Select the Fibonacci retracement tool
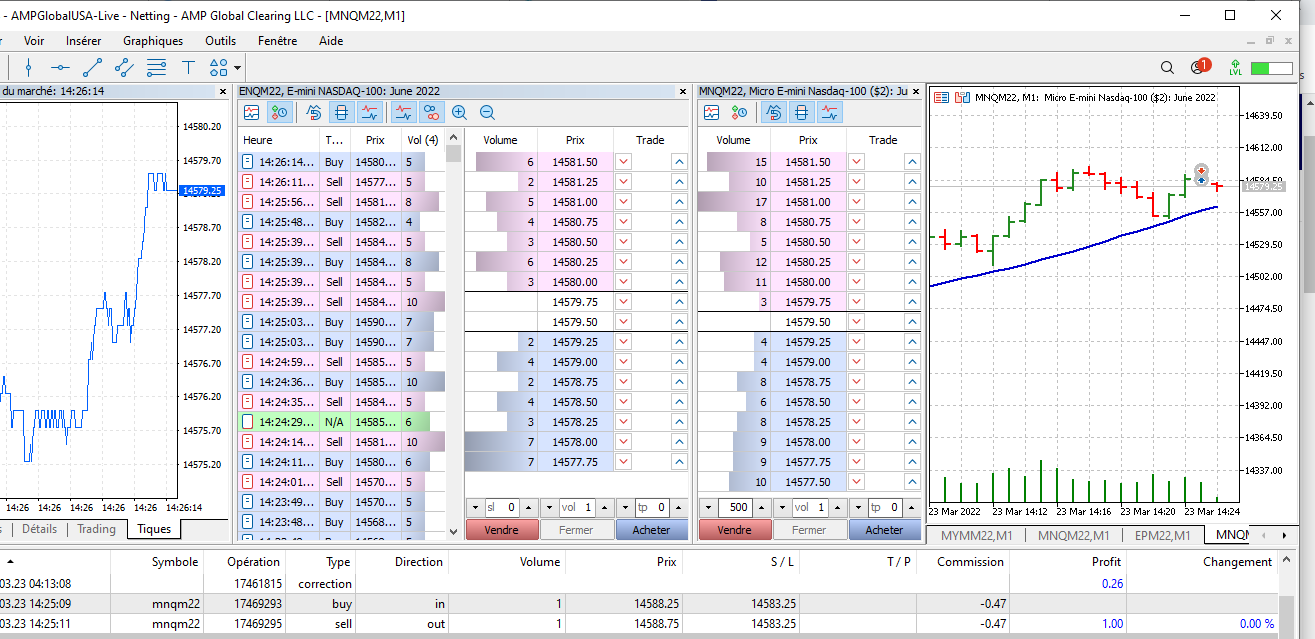This screenshot has width=1315, height=639. point(156,68)
